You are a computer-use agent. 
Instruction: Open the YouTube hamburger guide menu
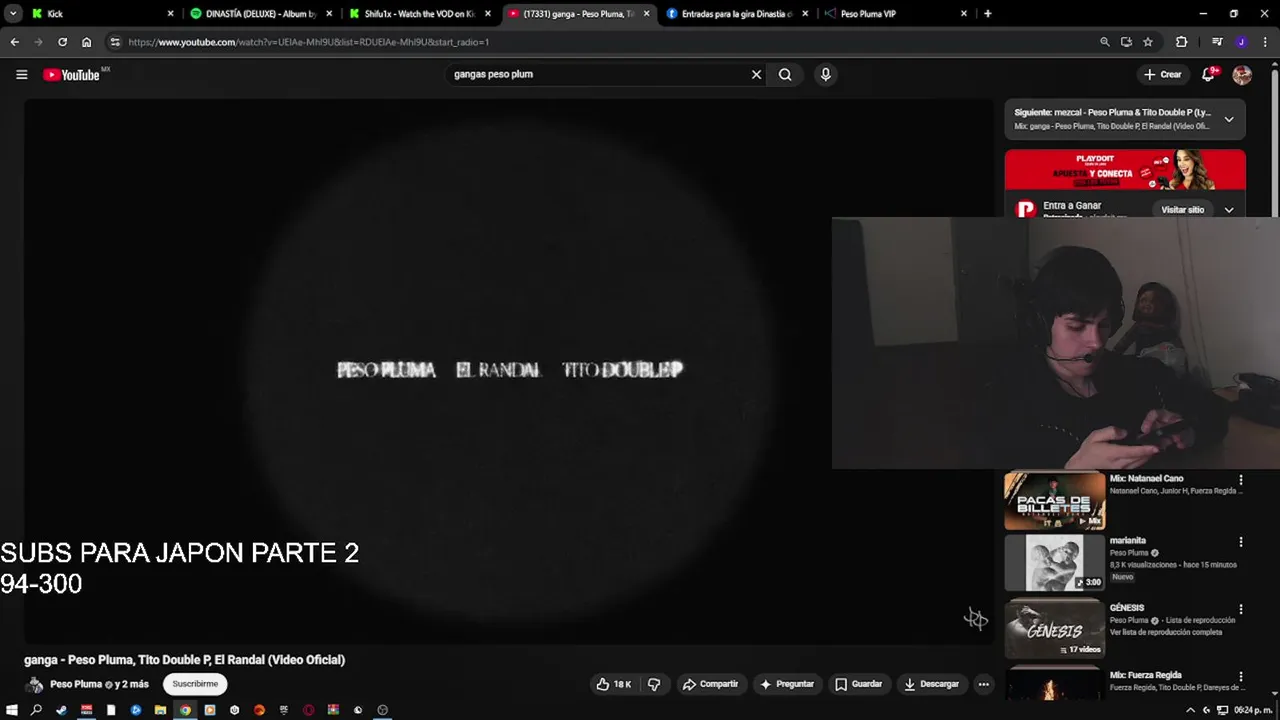[21, 74]
